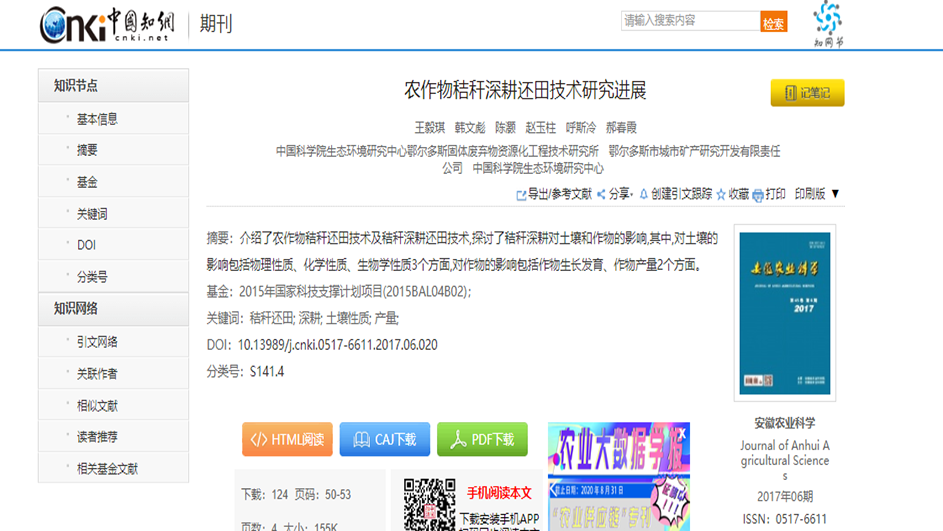
Task: Click the HTML阅读 button
Action: click(287, 440)
